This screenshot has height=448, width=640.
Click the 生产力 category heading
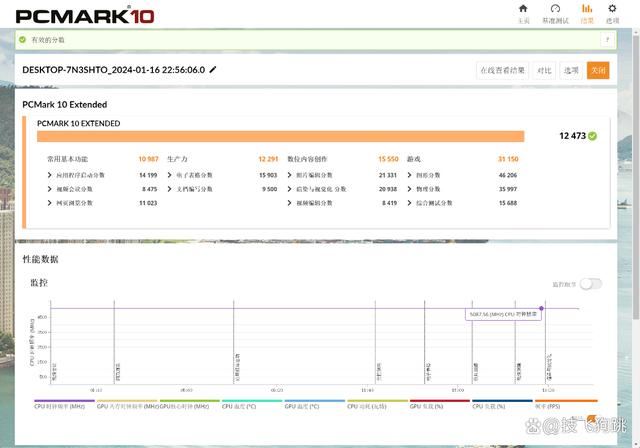tap(177, 159)
